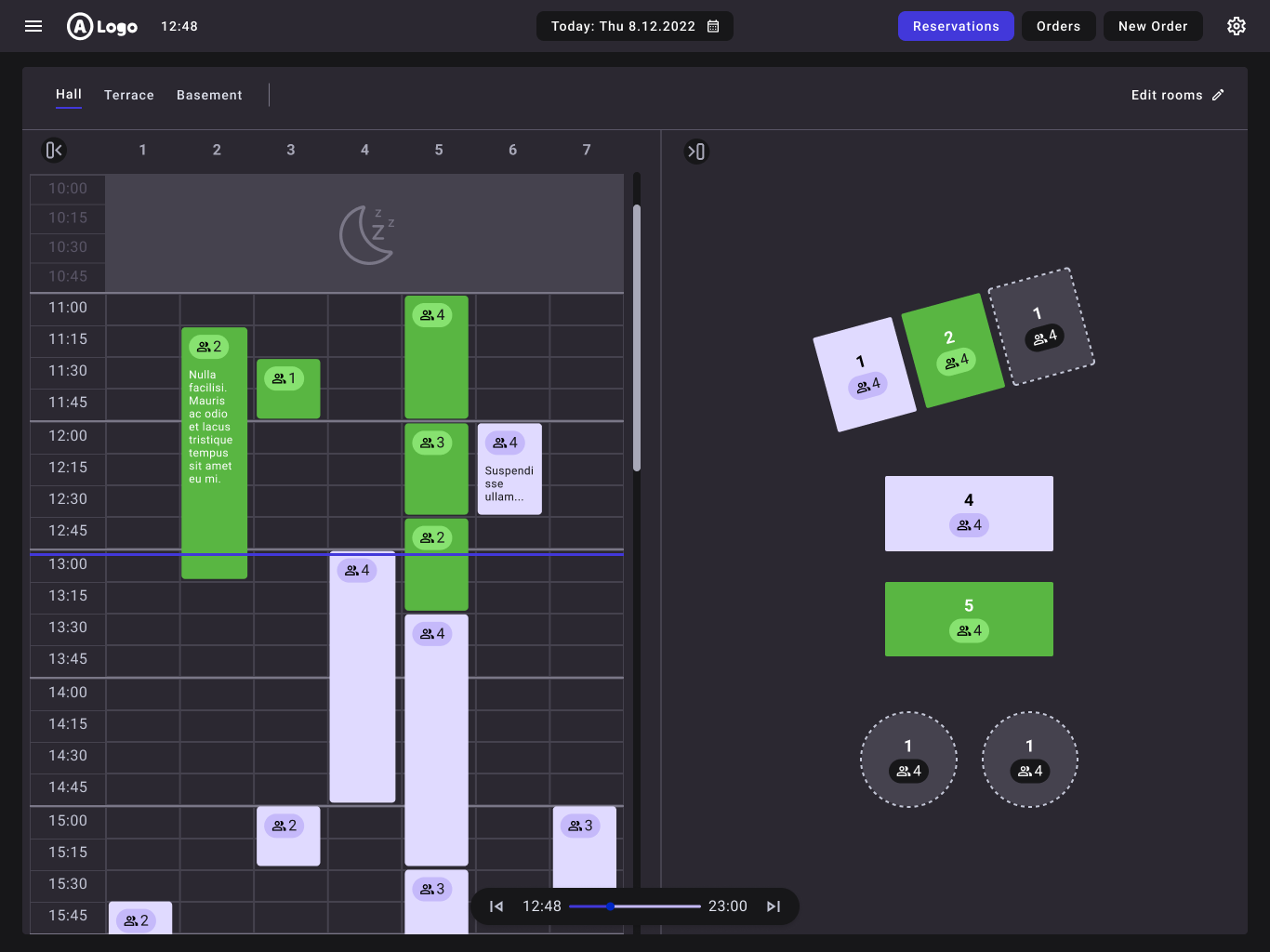
Task: Switch to the Terrace tab
Action: [129, 95]
